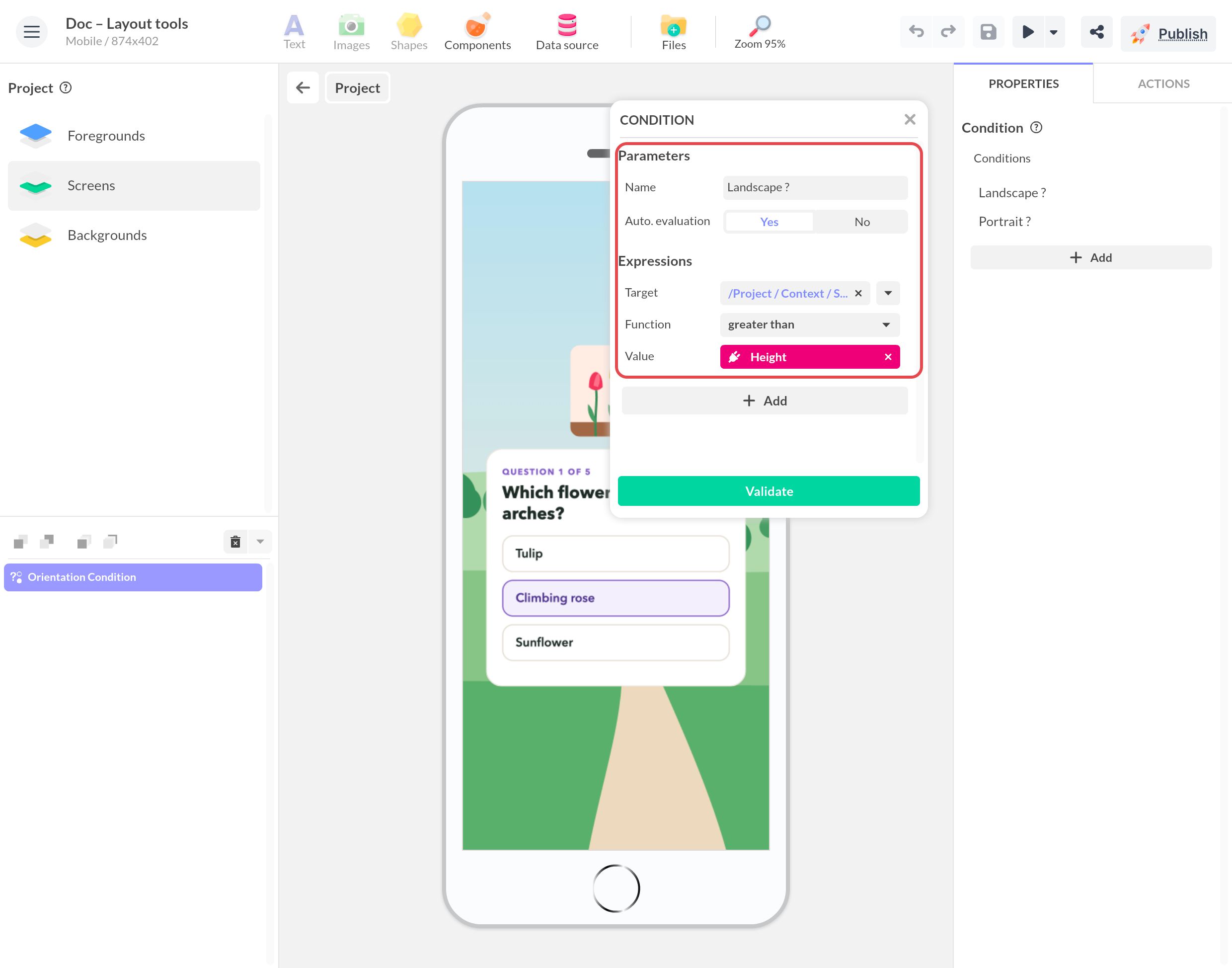
Task: Save the project with the disk icon
Action: click(x=988, y=32)
